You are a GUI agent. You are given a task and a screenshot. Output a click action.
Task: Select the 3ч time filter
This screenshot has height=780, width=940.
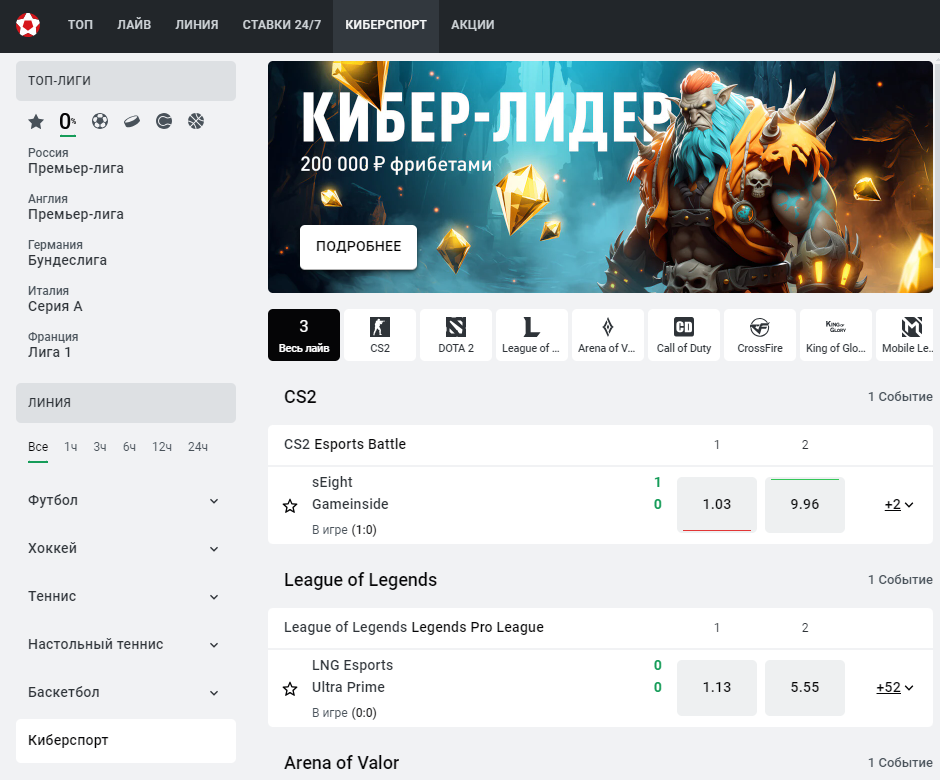tap(100, 447)
